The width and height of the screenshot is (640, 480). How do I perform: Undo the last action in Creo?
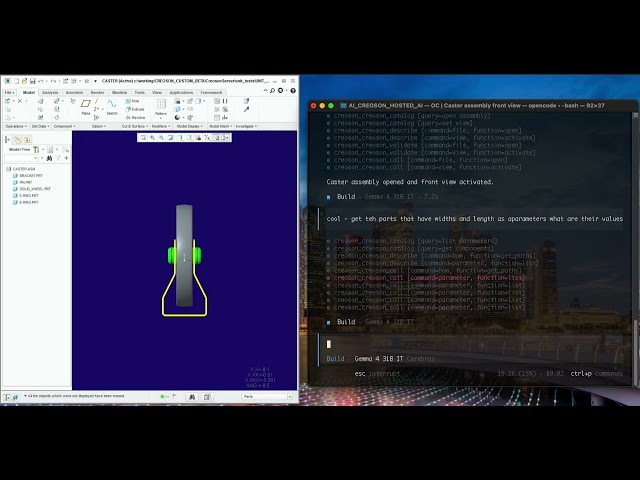(x=40, y=81)
